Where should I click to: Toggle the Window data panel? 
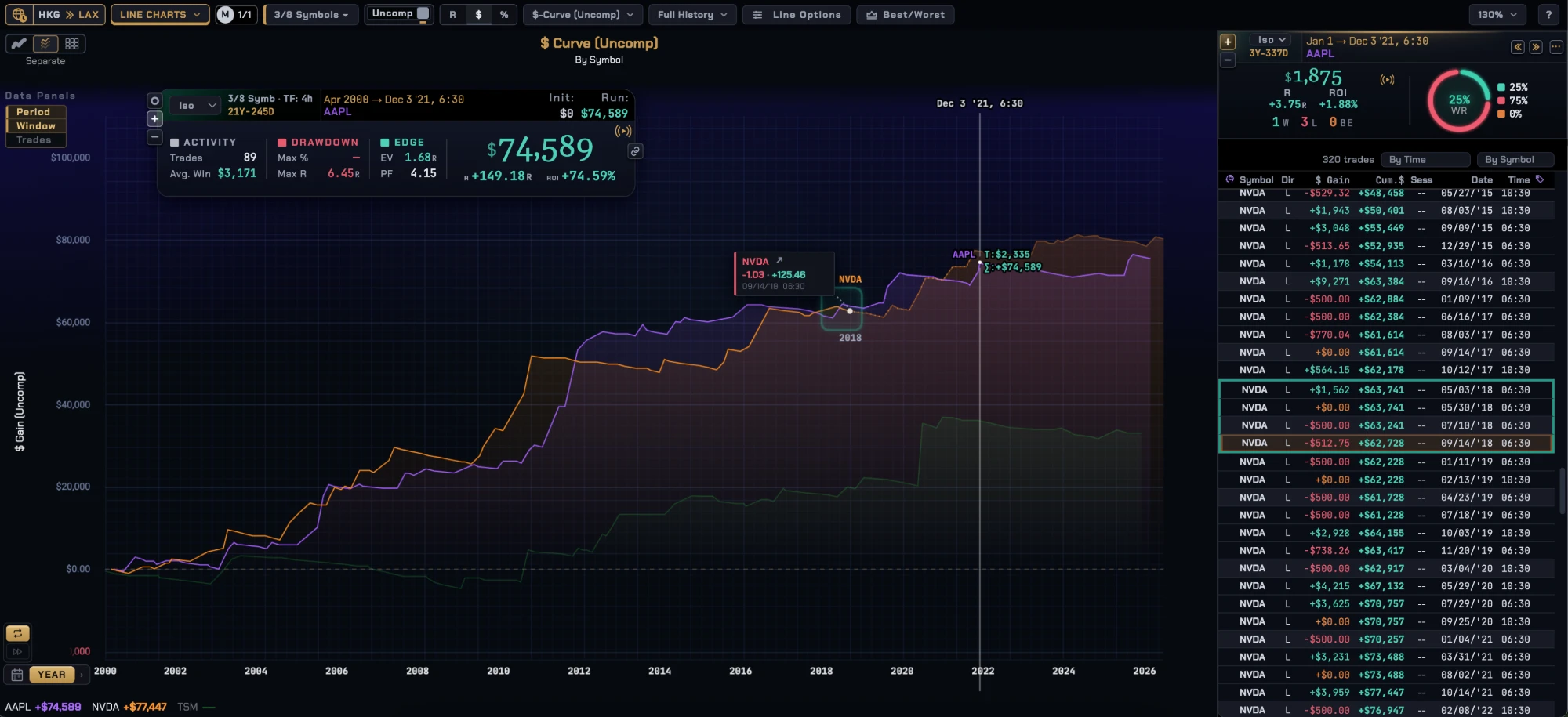(35, 126)
